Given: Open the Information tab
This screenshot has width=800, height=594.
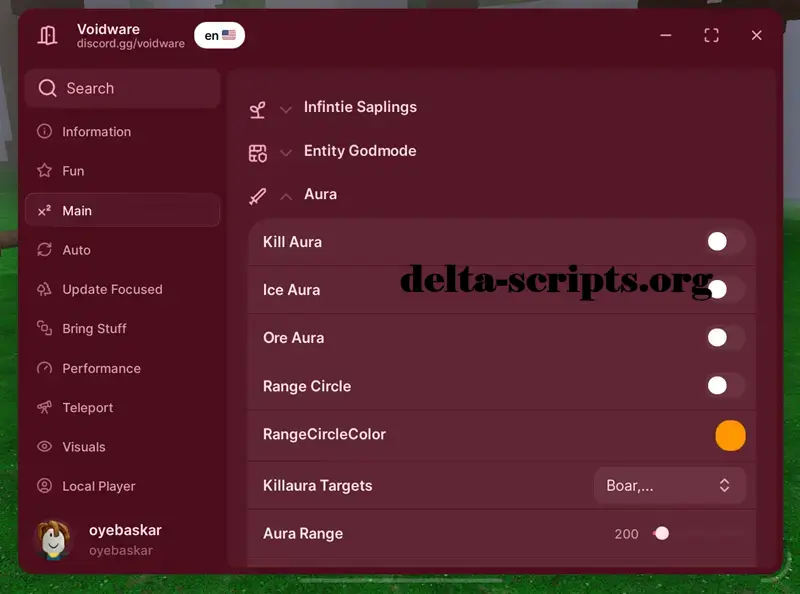Looking at the screenshot, I should [122, 132].
